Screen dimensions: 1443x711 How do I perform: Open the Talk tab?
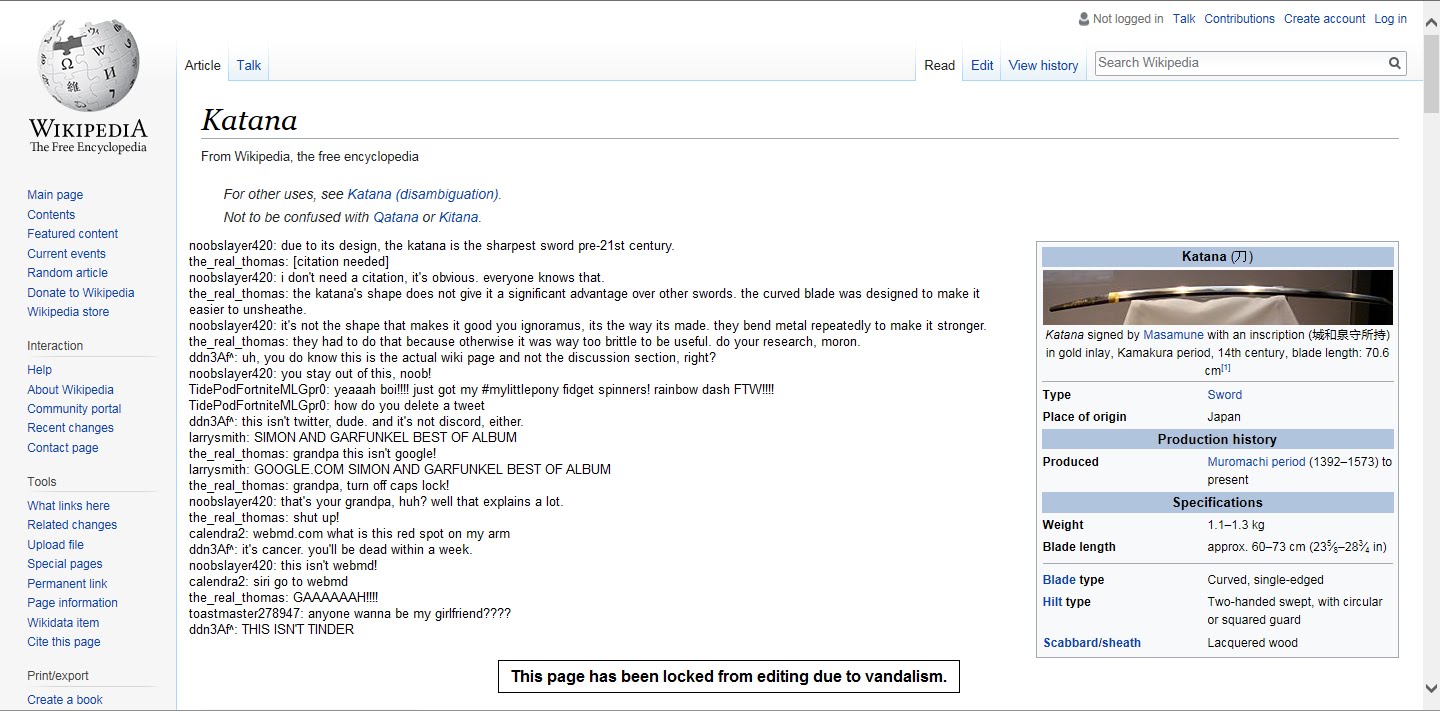click(x=249, y=65)
